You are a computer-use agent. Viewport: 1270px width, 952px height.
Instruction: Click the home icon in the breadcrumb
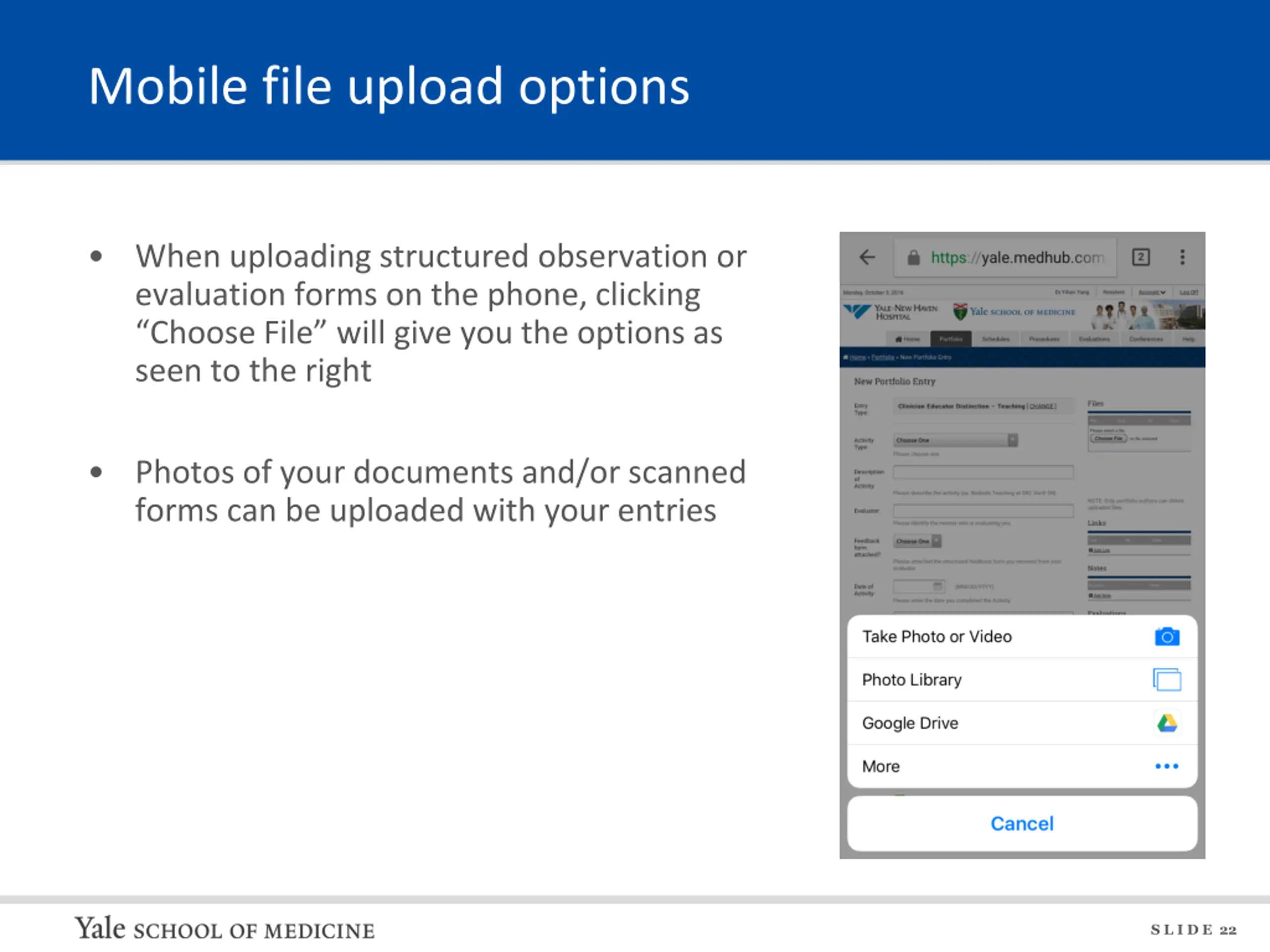point(846,357)
